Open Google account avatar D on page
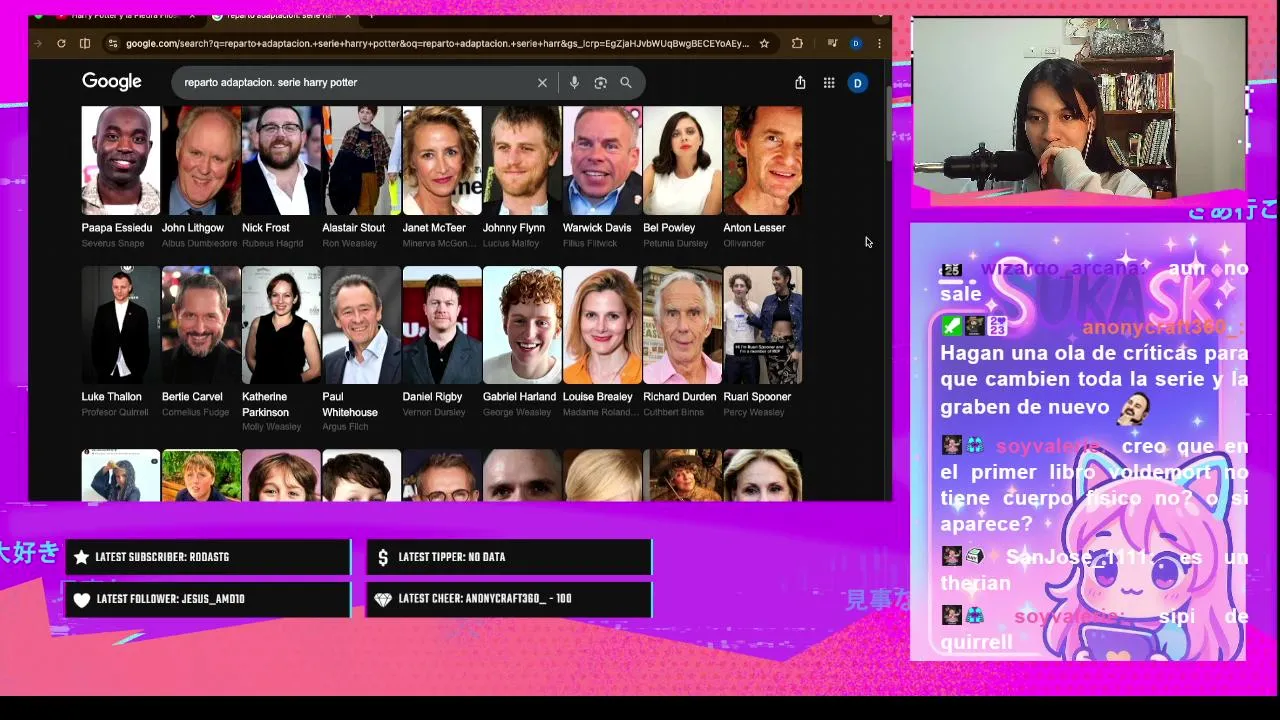The image size is (1280, 720). pos(858,83)
